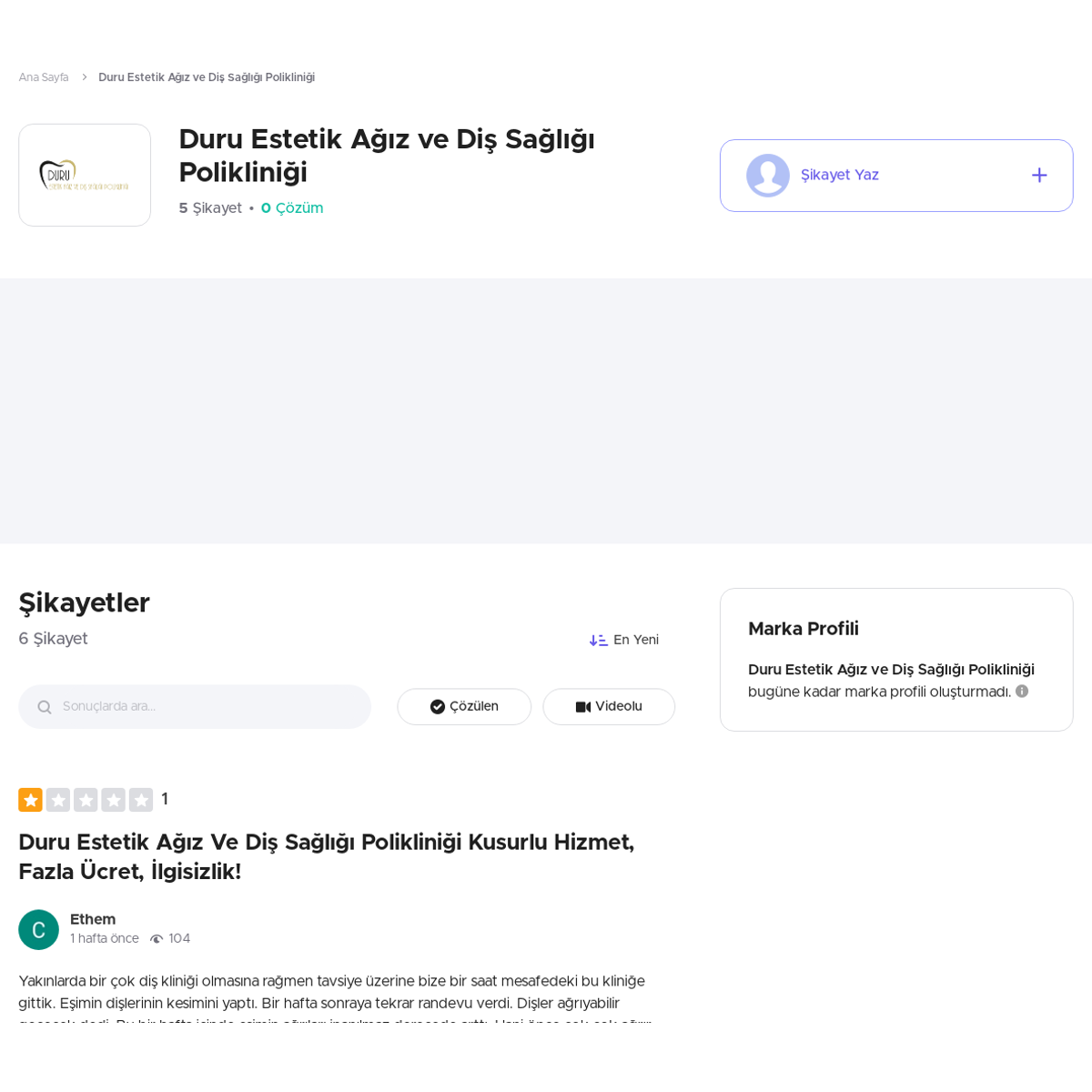The image size is (1092, 1092).
Task: Click the Şikayet Yaz button
Action: (x=896, y=176)
